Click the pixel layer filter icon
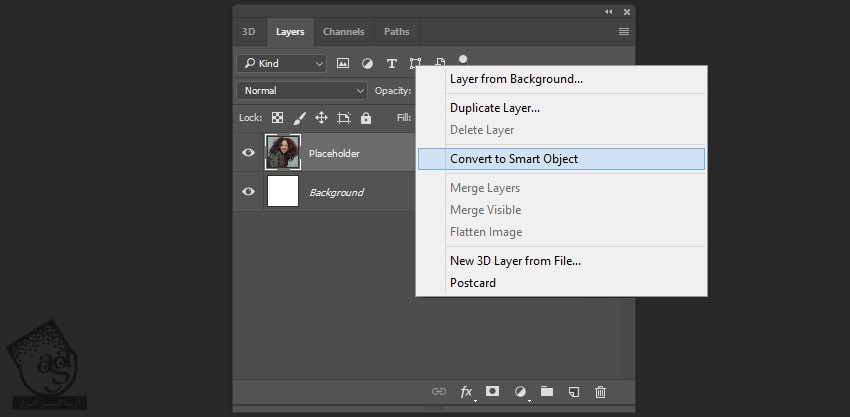Image resolution: width=850 pixels, height=417 pixels. tap(343, 63)
